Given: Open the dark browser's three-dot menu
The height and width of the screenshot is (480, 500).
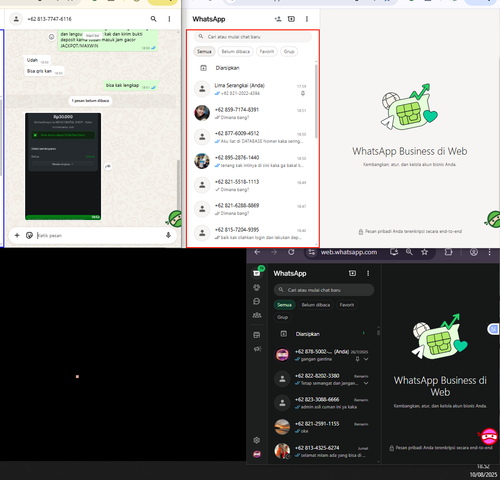Looking at the screenshot, I should [x=489, y=252].
